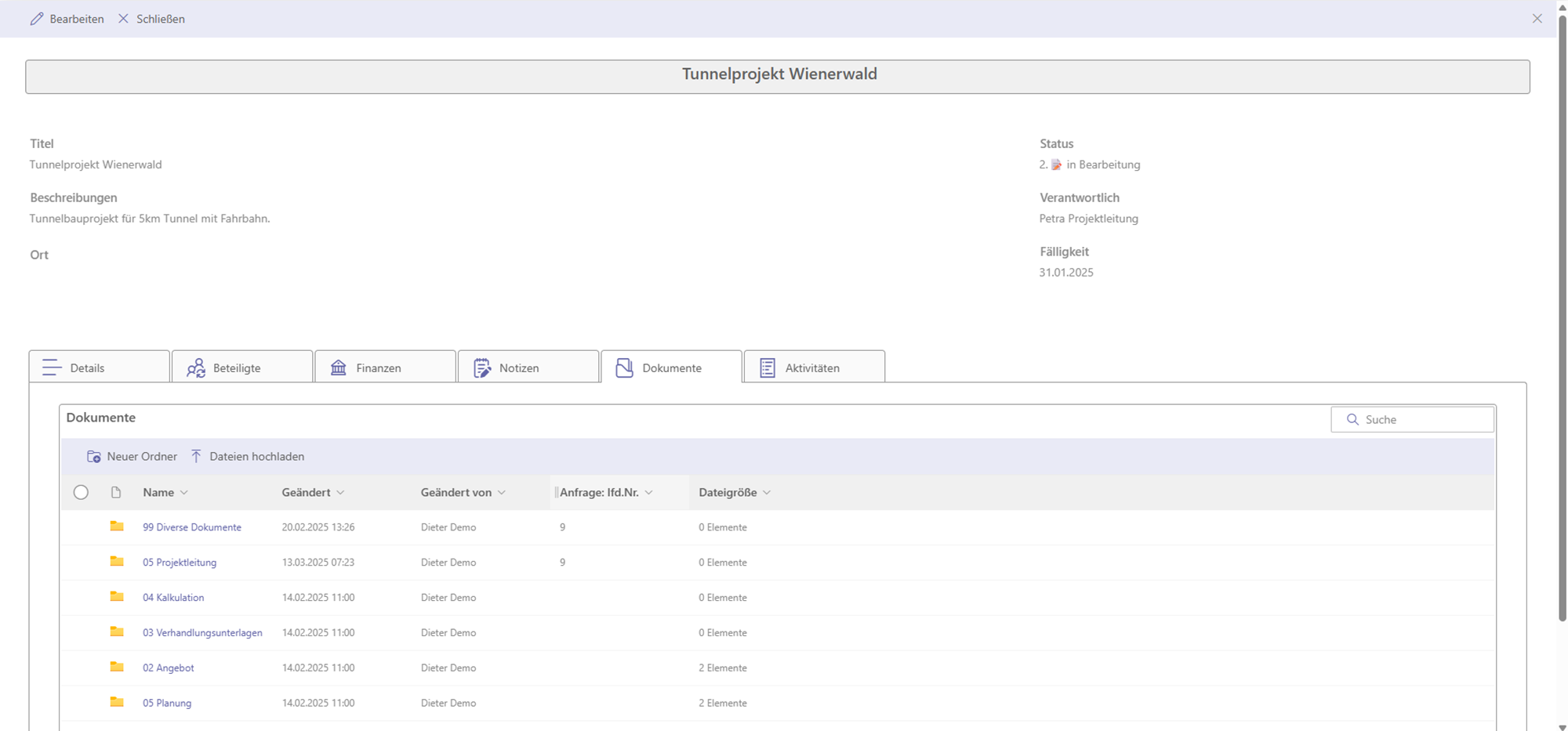Click the Neuer Ordner folder icon
The width and height of the screenshot is (1568, 731).
(93, 457)
